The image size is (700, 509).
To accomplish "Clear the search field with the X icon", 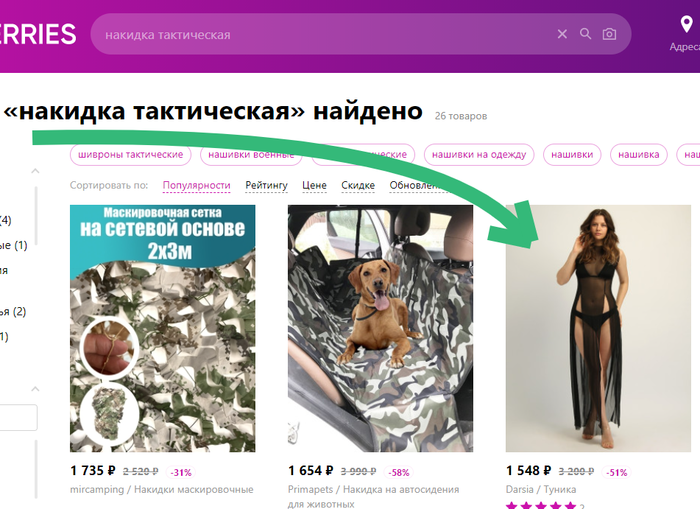I will [562, 34].
